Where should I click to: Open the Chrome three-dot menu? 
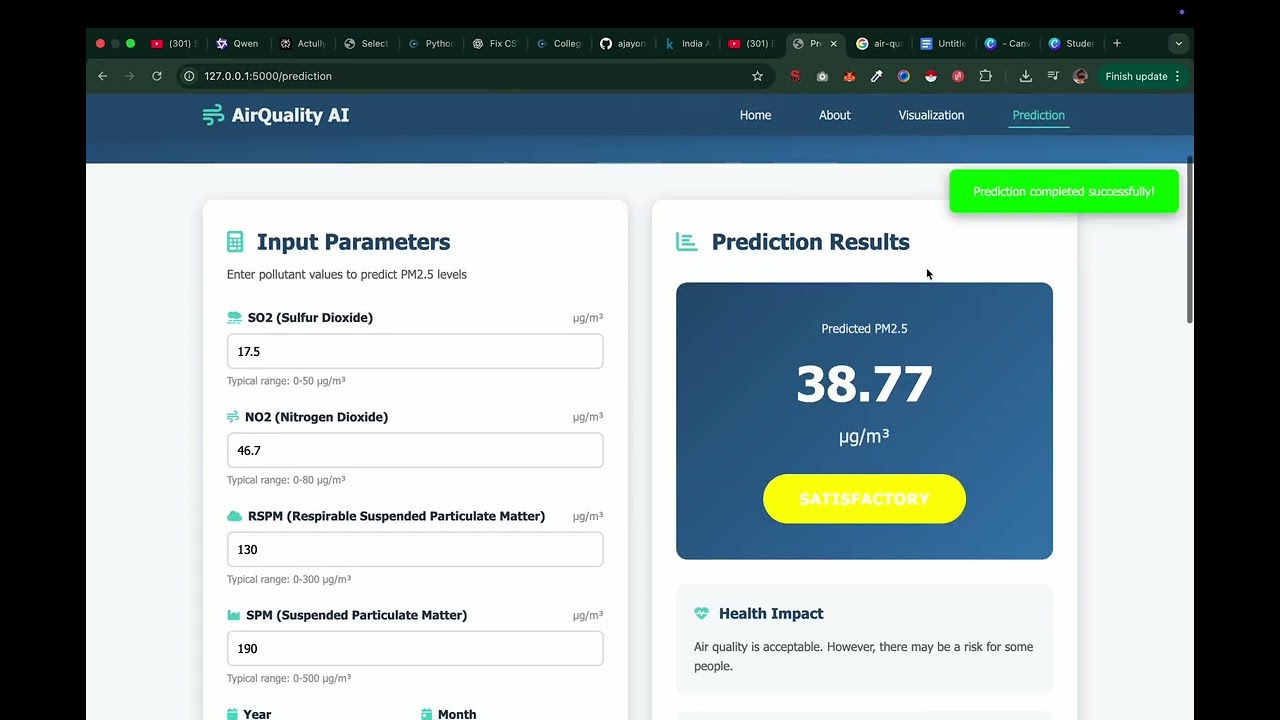click(x=1177, y=76)
